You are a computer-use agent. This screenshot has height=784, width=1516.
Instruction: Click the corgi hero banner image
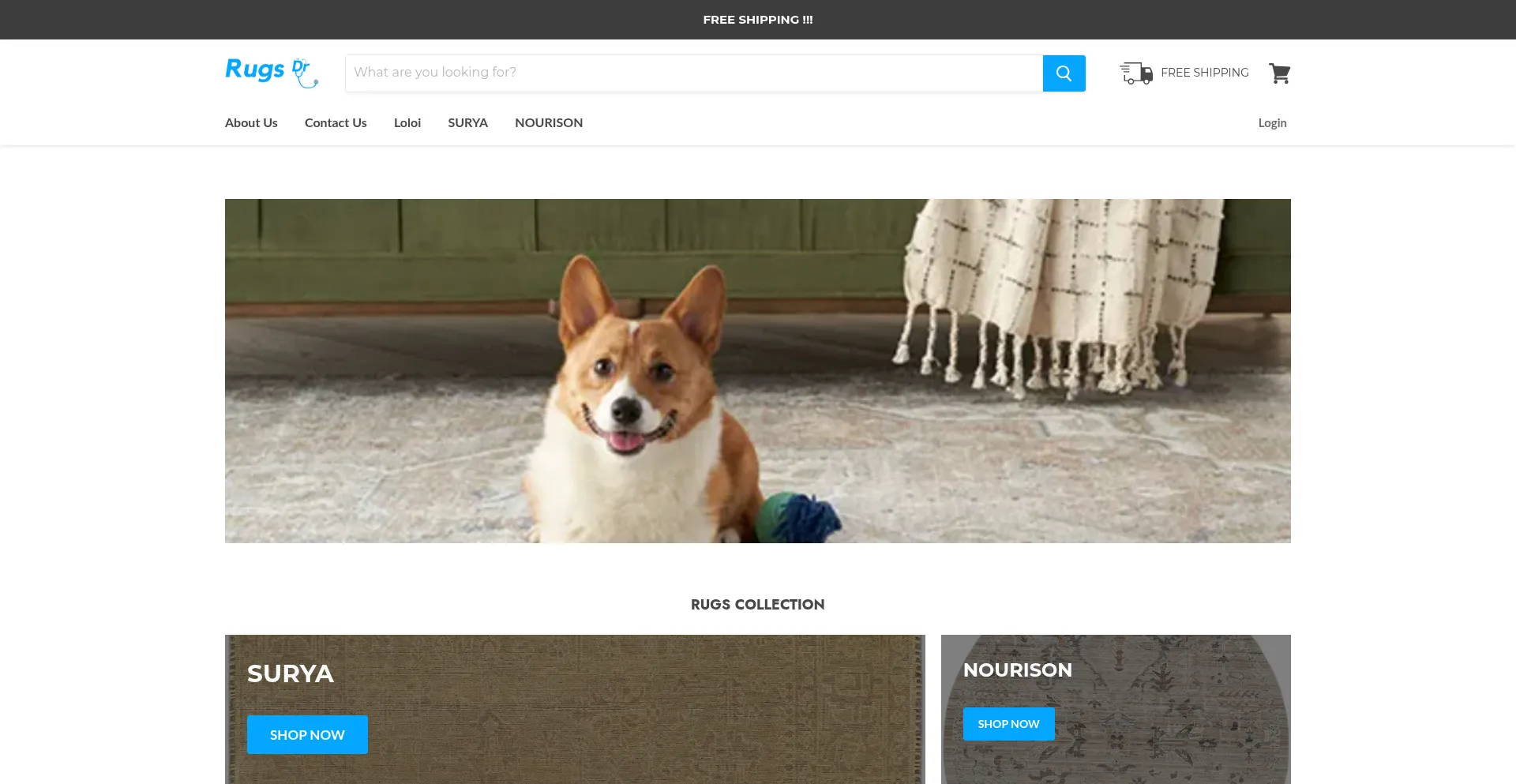coord(757,370)
